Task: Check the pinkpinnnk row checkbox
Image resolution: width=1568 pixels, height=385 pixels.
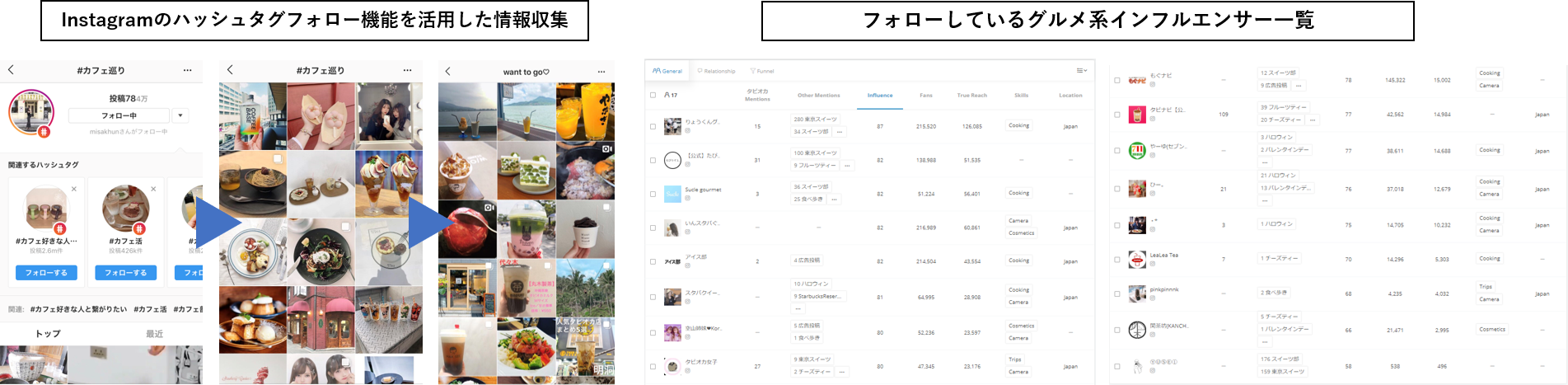Action: coord(1117,293)
